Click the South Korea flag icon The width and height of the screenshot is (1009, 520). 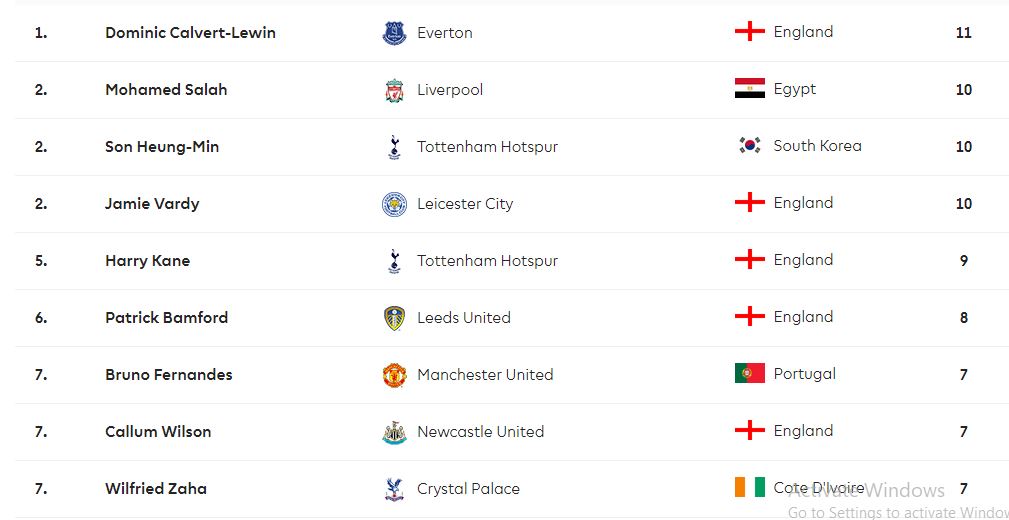pyautogui.click(x=749, y=146)
